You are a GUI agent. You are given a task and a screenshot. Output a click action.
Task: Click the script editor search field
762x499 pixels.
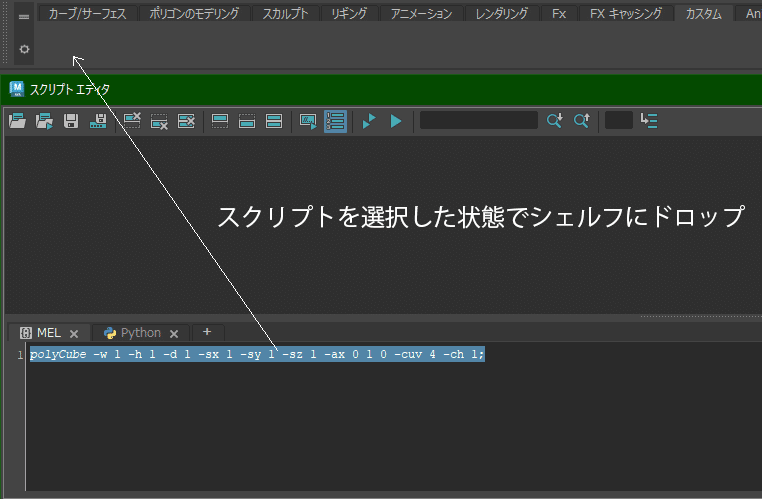[479, 120]
